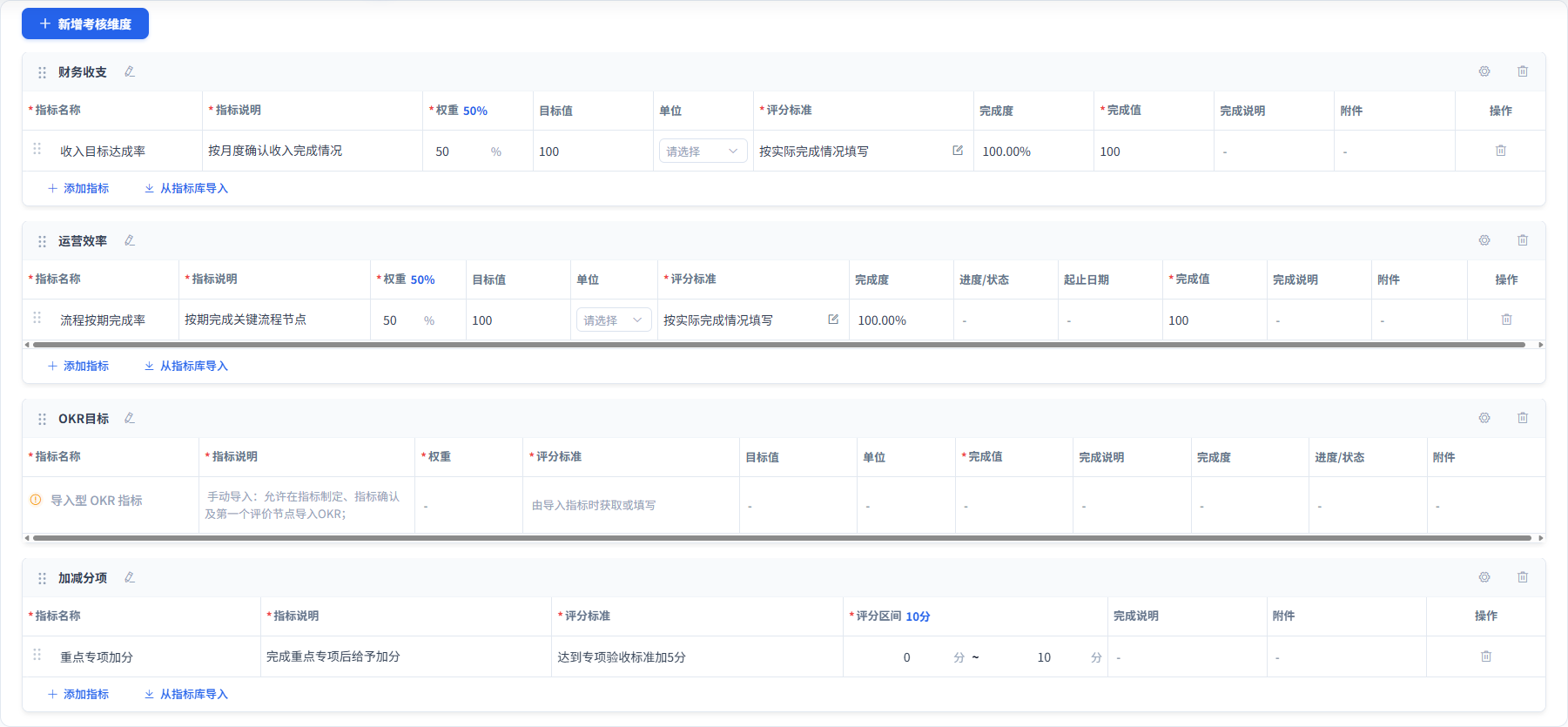Delete the 财务收支 dimension
The width and height of the screenshot is (1568, 727).
(1523, 71)
